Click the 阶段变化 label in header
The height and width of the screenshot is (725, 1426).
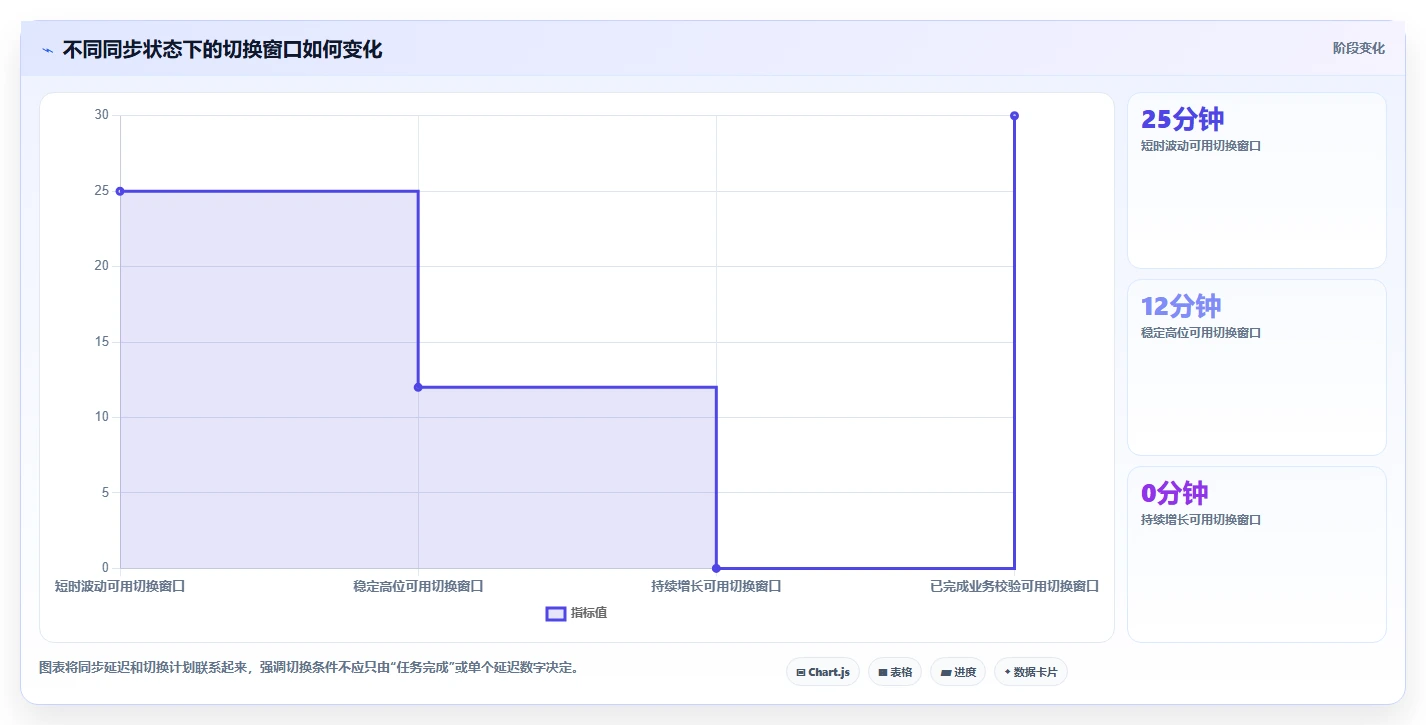(1359, 48)
